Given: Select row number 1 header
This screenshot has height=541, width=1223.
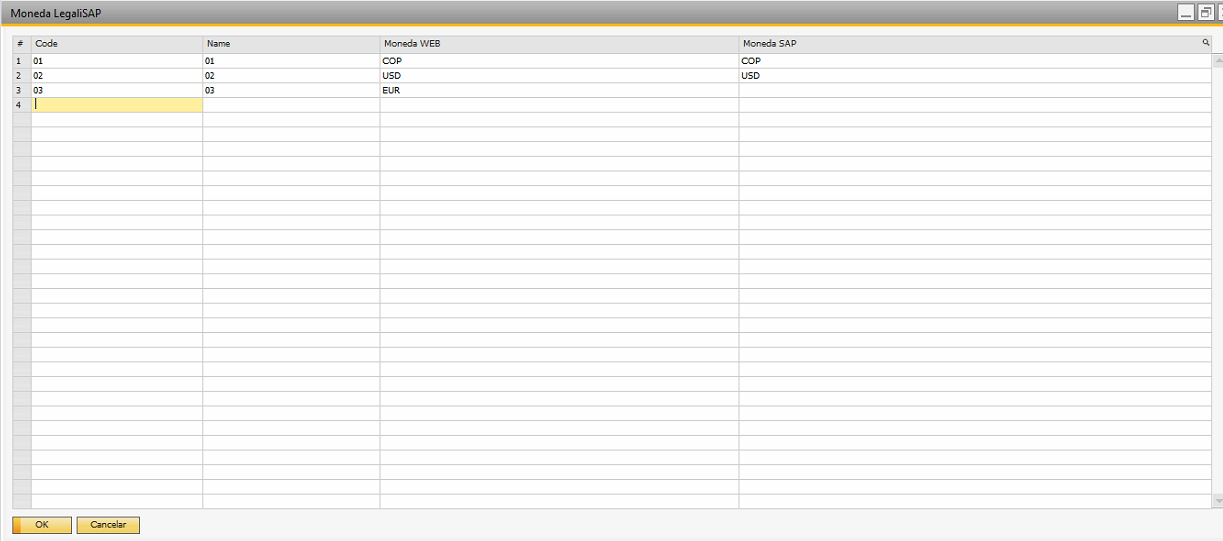Looking at the screenshot, I should pos(20,61).
